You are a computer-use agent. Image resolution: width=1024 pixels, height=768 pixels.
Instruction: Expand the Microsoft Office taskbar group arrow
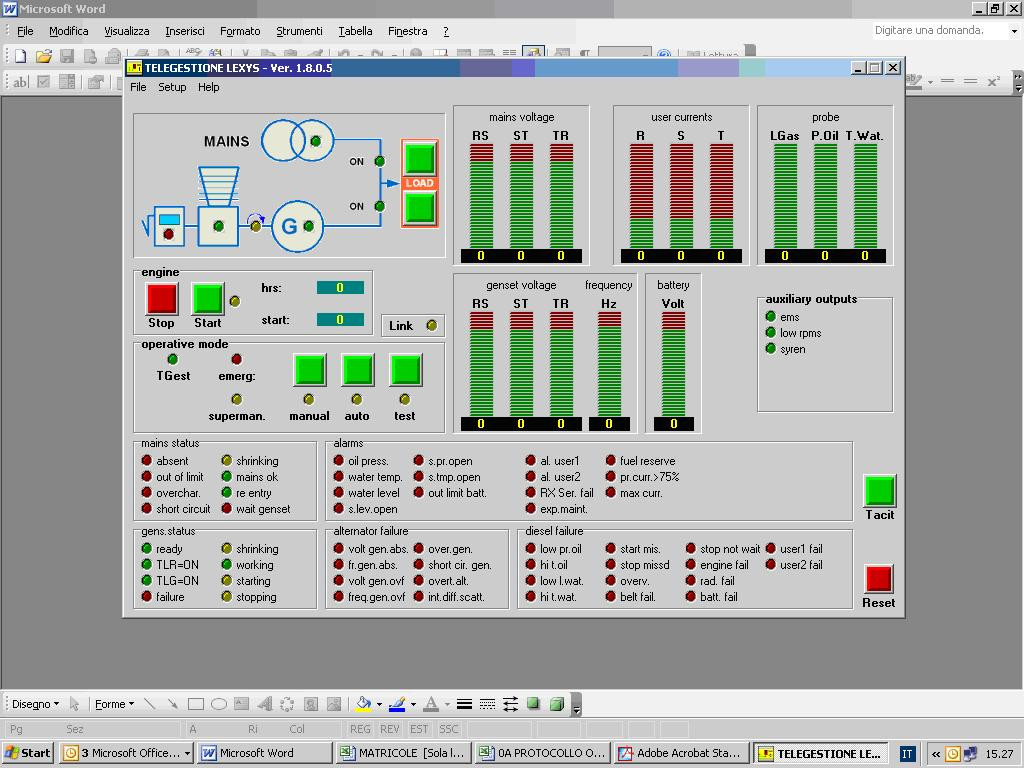(187, 753)
